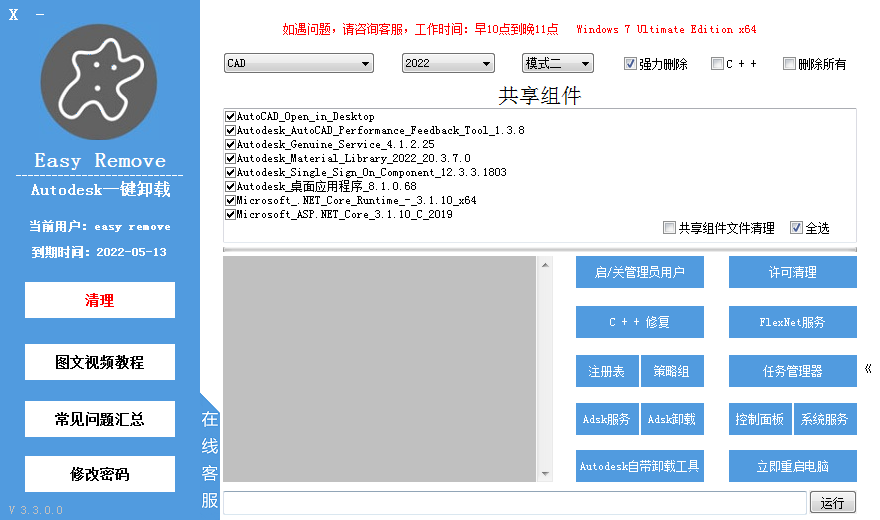Uncheck Autodesk_Material_Library_2022 item
The width and height of the screenshot is (880, 520).
230,159
